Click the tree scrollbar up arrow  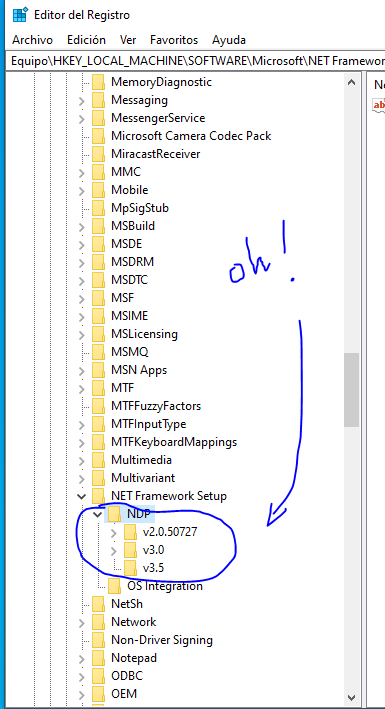coord(351,82)
